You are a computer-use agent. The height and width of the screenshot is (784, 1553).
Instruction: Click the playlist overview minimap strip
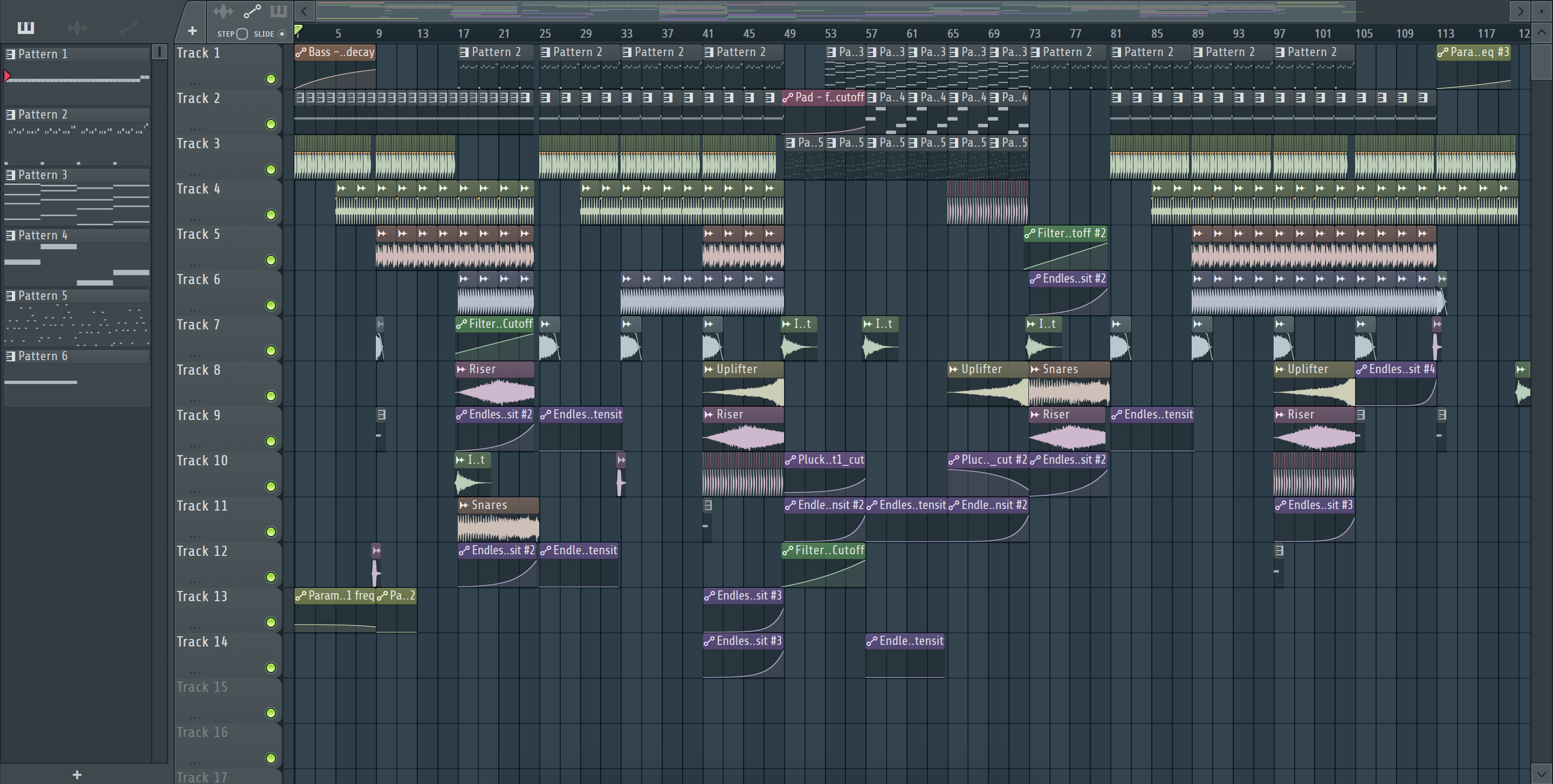click(x=836, y=10)
